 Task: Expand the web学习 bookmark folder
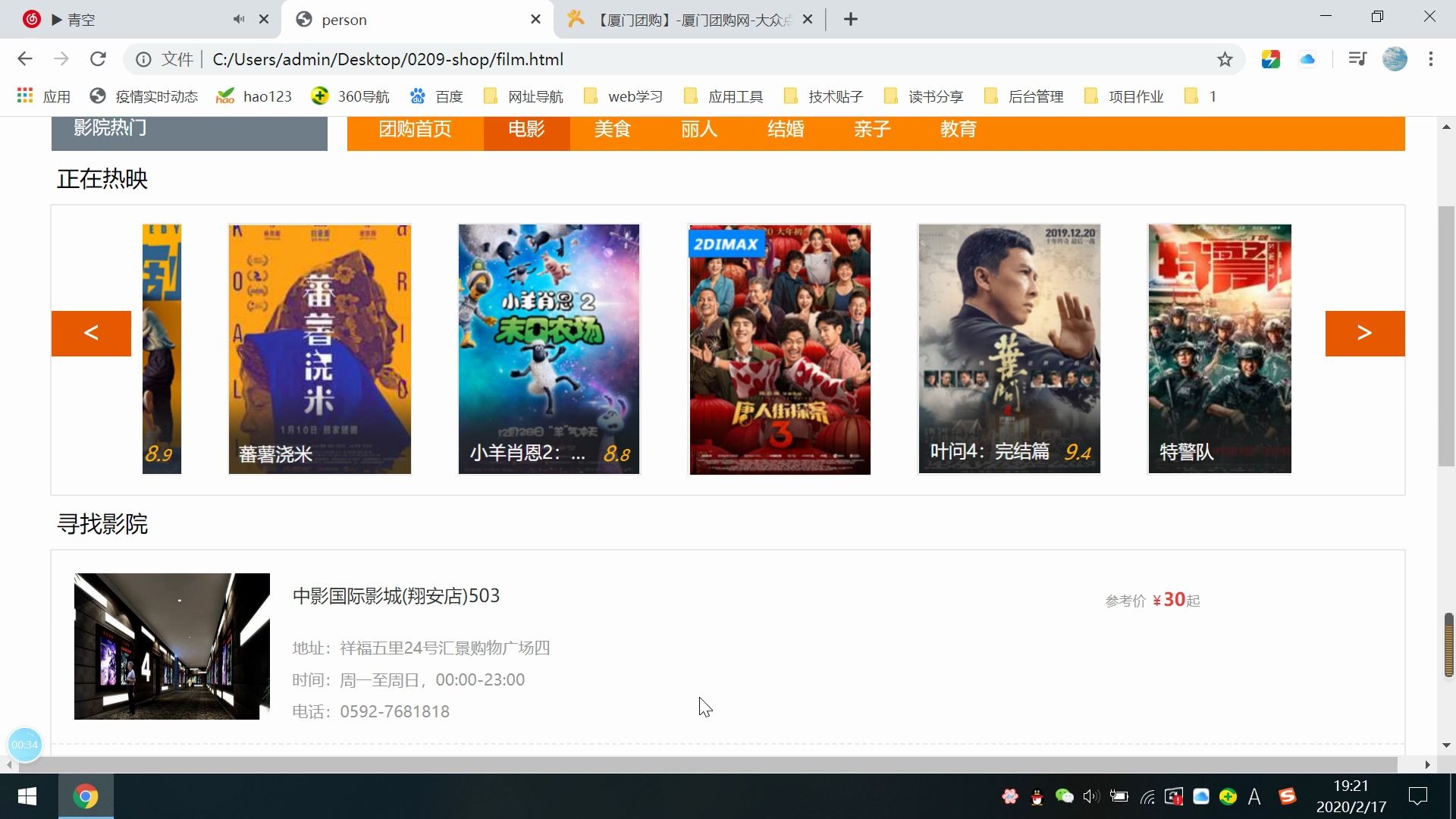[x=623, y=96]
